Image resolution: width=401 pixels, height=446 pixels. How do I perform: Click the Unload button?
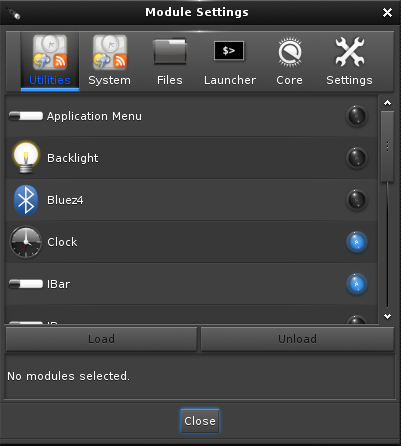(297, 339)
